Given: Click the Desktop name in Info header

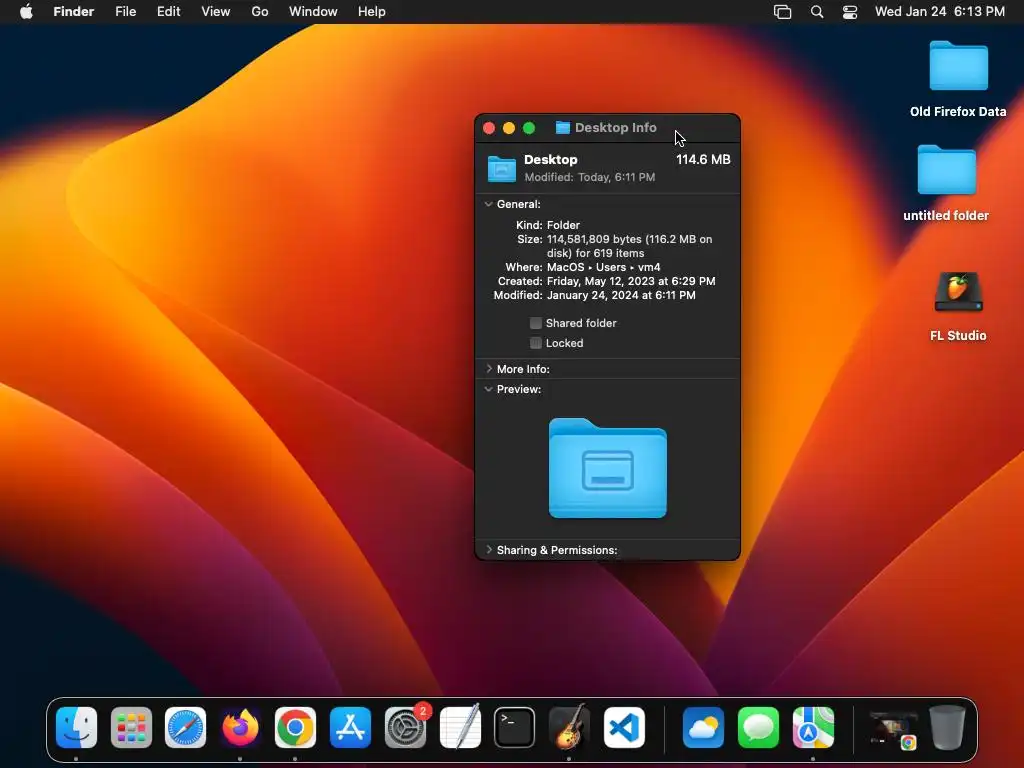Looking at the screenshot, I should (551, 159).
